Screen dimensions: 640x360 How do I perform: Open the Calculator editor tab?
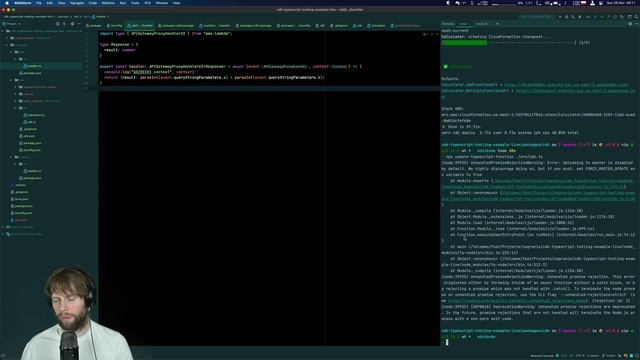(376, 25)
